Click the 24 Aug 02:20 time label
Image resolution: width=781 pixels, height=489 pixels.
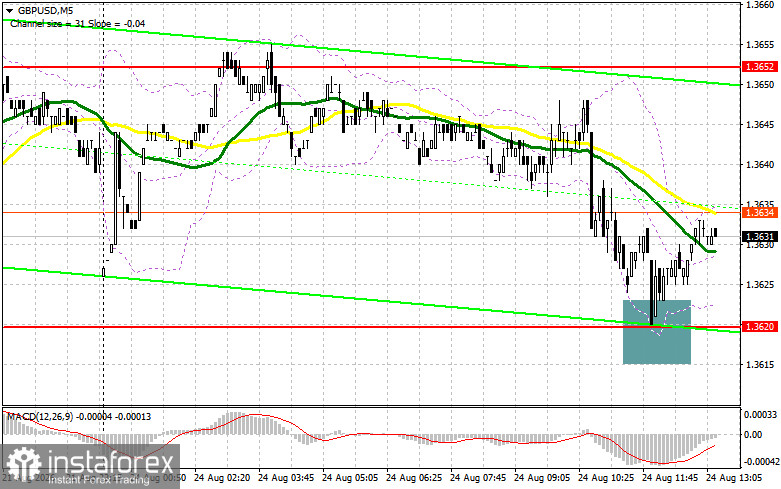point(220,478)
